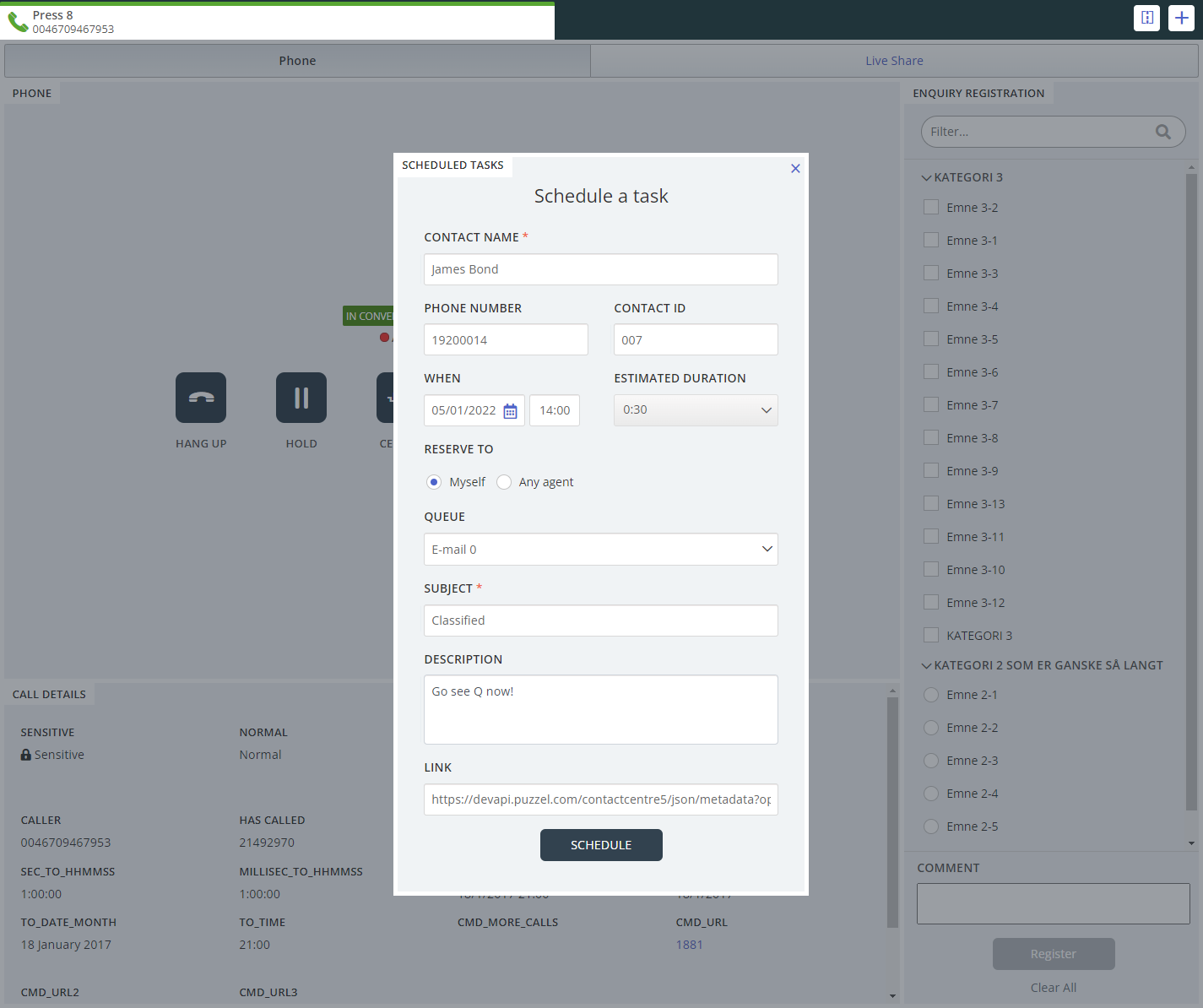
Task: Open the Estimated Duration dropdown
Action: pyautogui.click(x=696, y=410)
